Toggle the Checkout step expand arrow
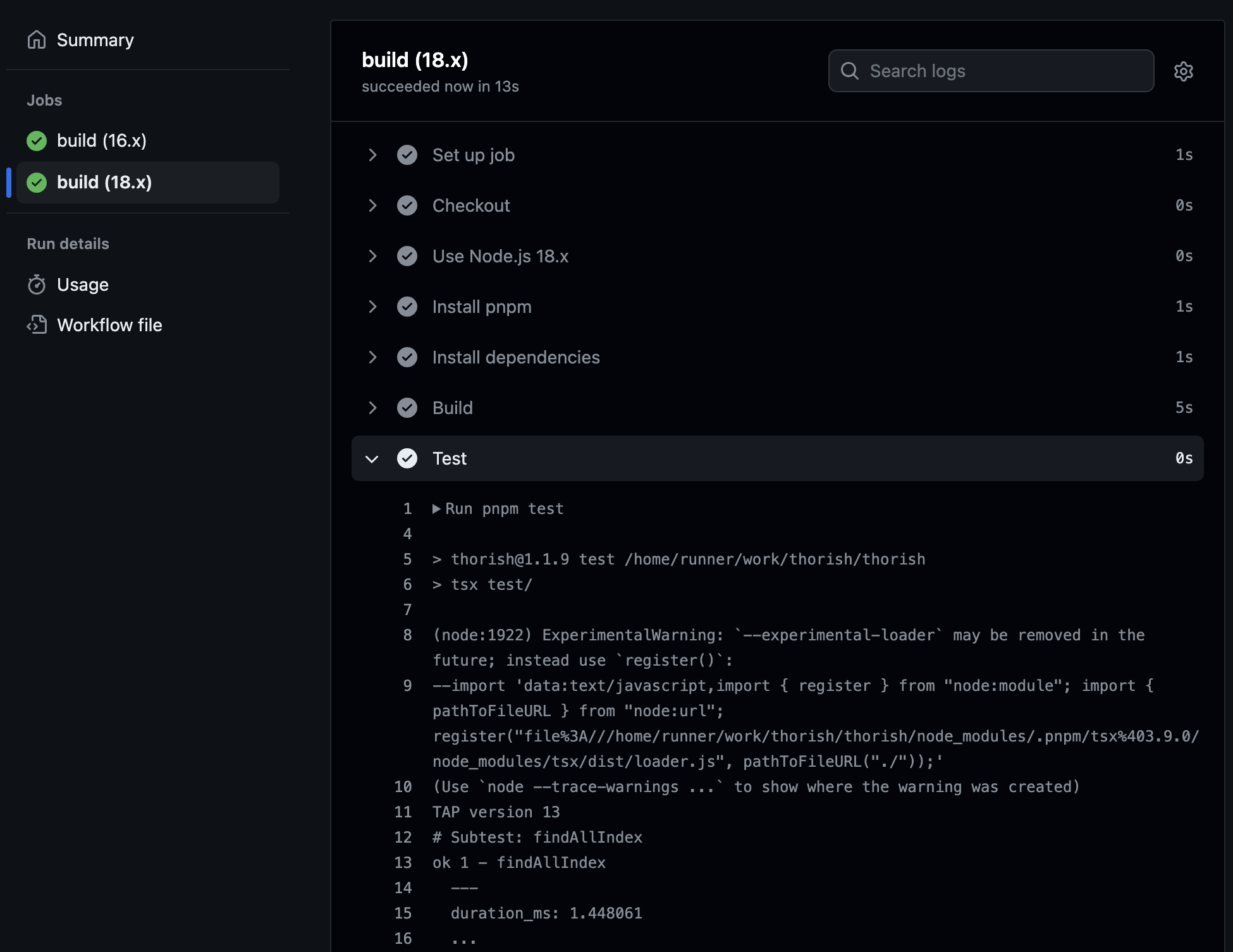The width and height of the screenshot is (1233, 952). pos(371,205)
